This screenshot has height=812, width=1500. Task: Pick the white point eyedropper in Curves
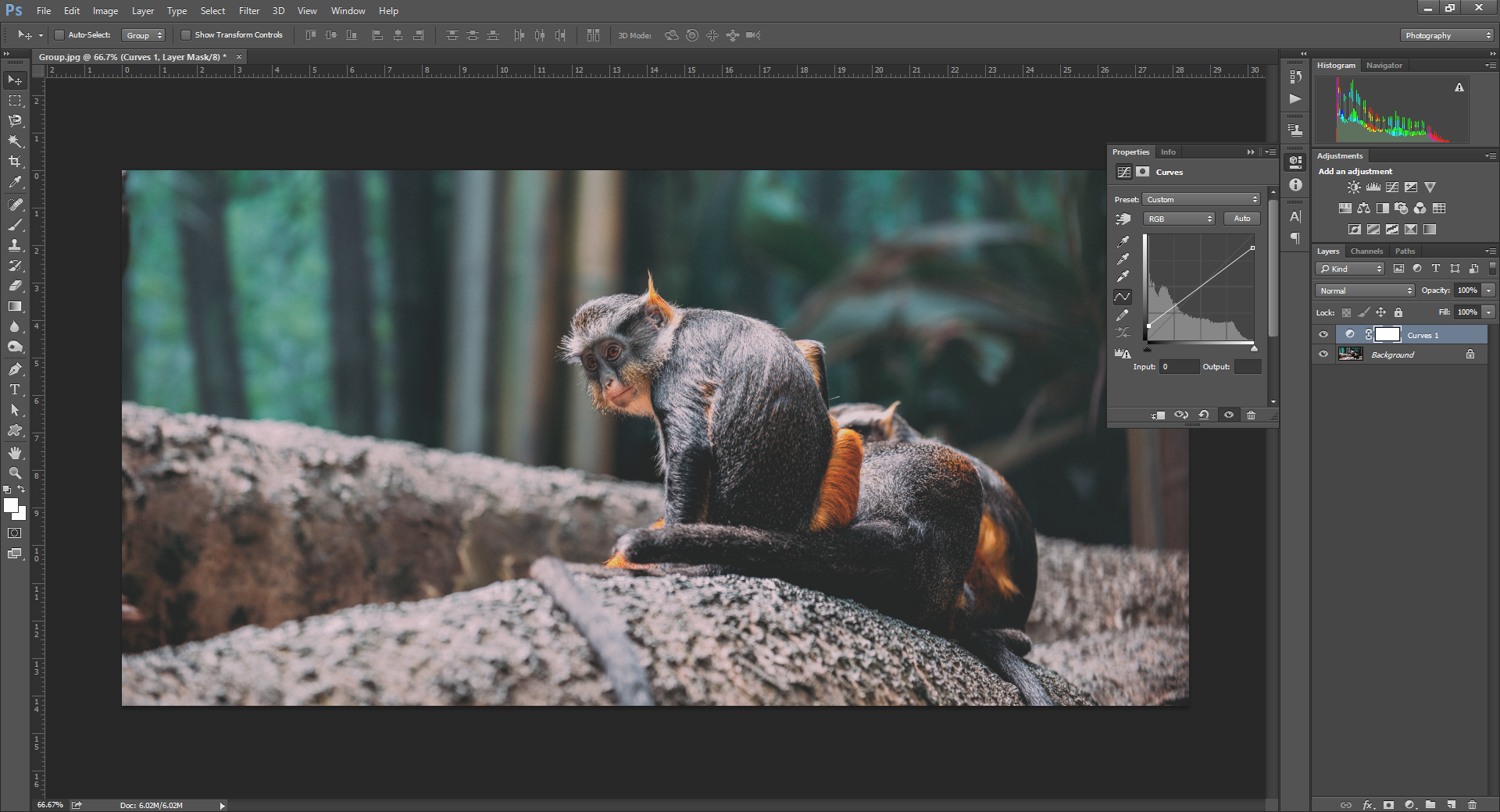pyautogui.click(x=1123, y=276)
